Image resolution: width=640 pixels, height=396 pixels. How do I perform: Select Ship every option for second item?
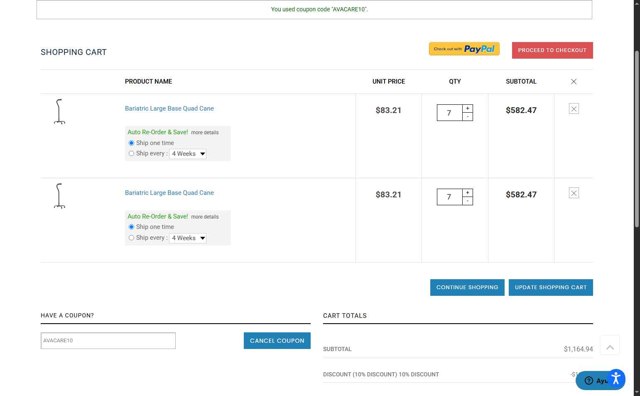pyautogui.click(x=131, y=238)
